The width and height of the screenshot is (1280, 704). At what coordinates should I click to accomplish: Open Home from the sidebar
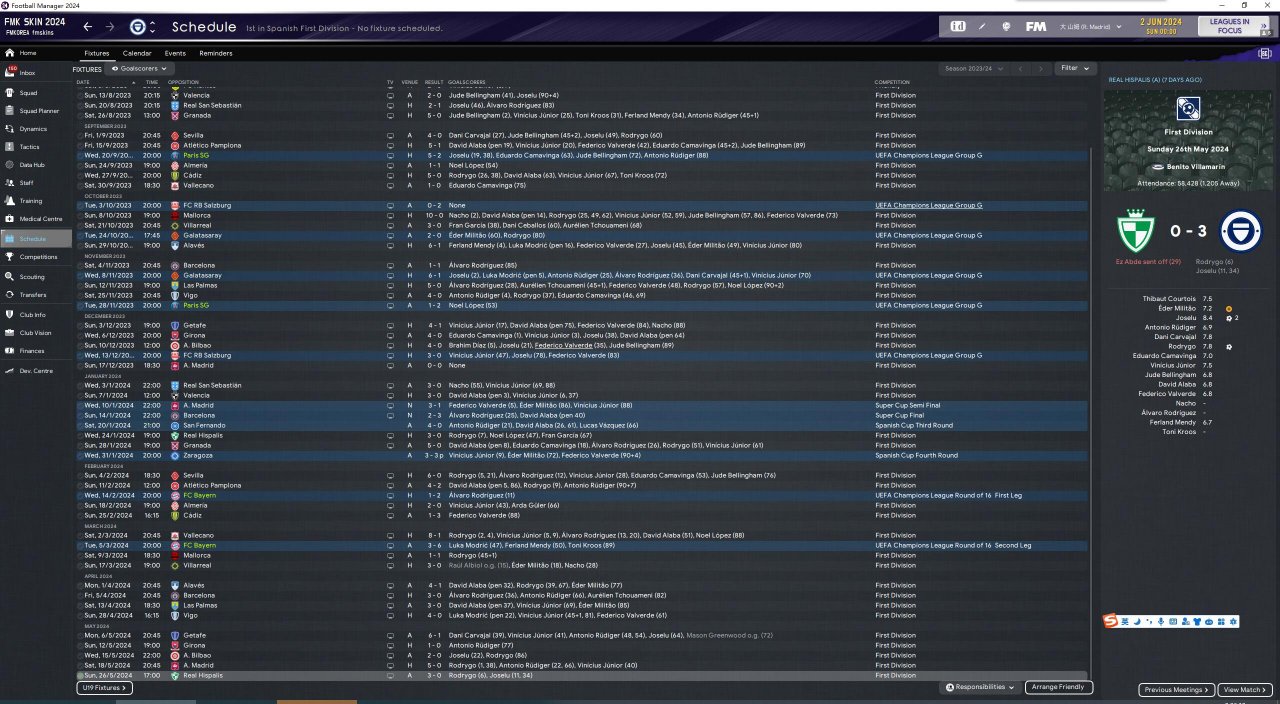click(x=36, y=53)
